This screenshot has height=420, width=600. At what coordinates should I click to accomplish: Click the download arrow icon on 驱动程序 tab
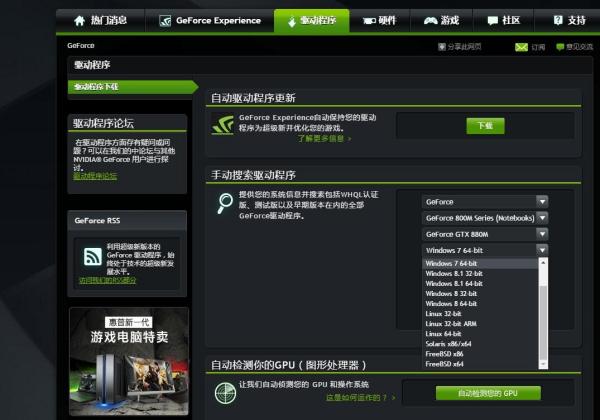[292, 22]
